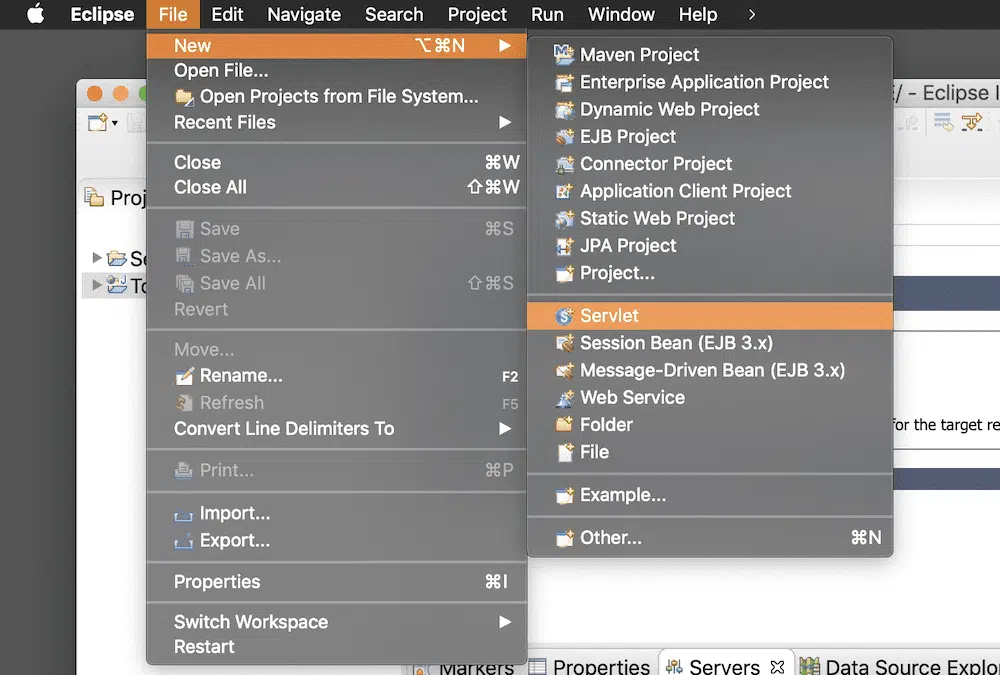Screen dimensions: 1000x675
Task: Switch to the Servers tab
Action: pos(724,666)
